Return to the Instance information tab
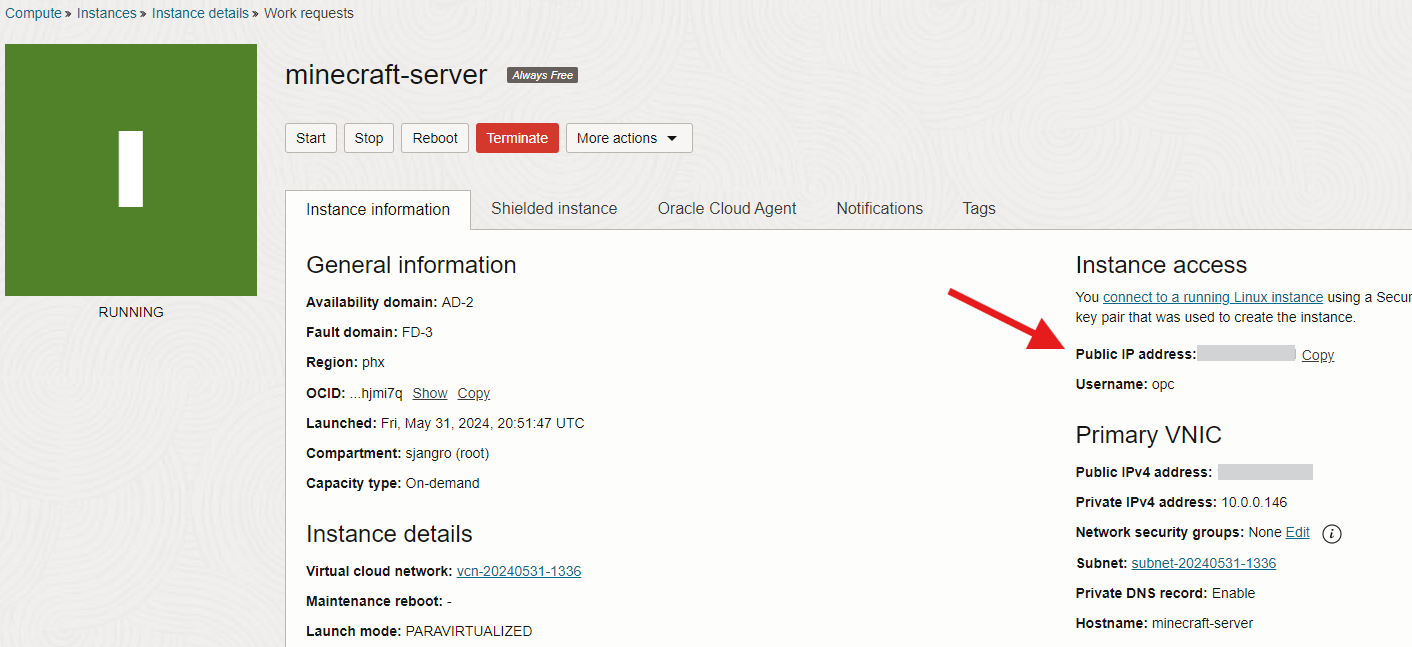 [378, 209]
